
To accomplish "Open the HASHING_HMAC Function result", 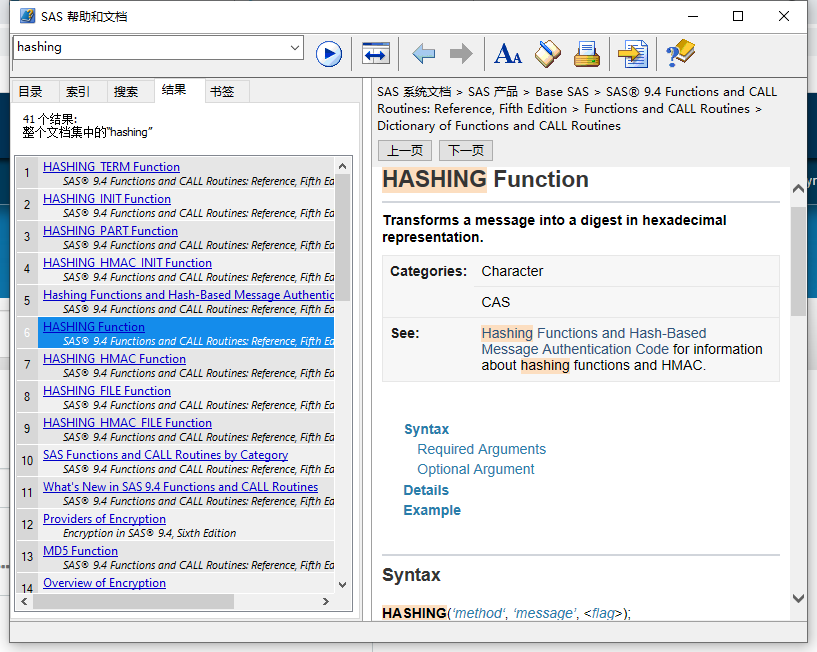I will (x=114, y=359).
